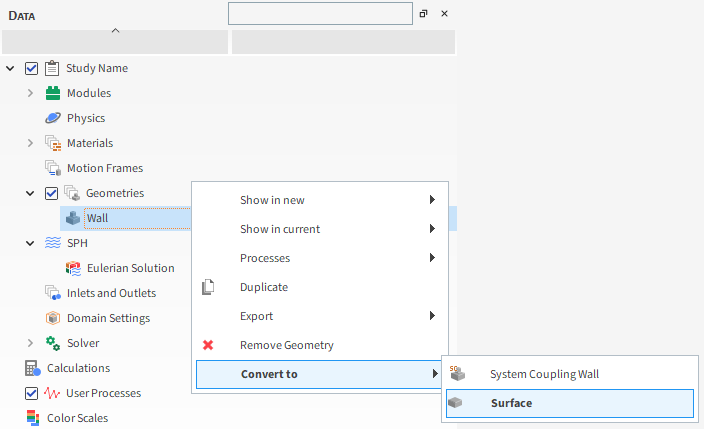Click the Motion Frames icon
The image size is (704, 429).
53,168
